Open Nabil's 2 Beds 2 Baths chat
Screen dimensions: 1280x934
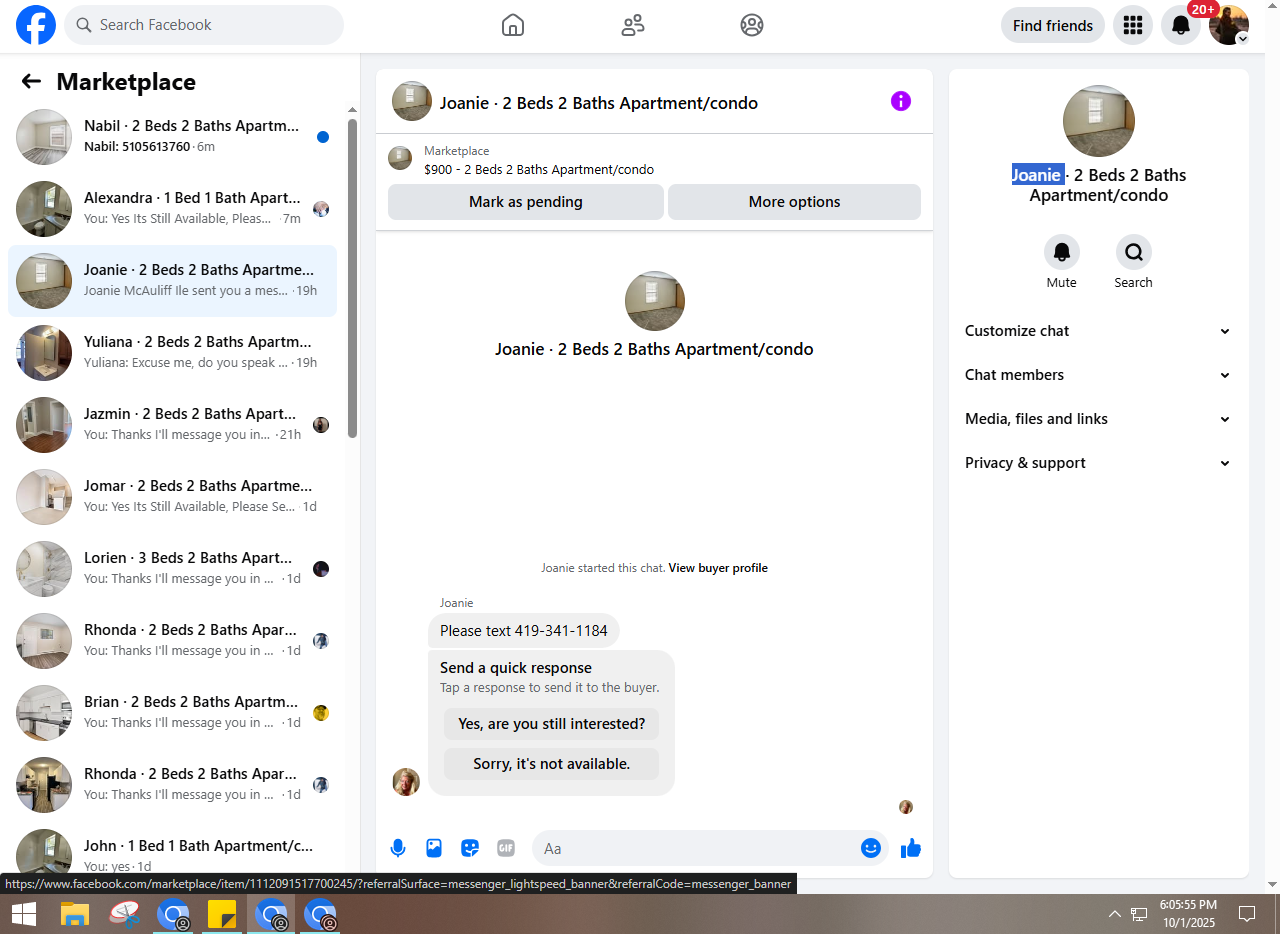[x=172, y=137]
